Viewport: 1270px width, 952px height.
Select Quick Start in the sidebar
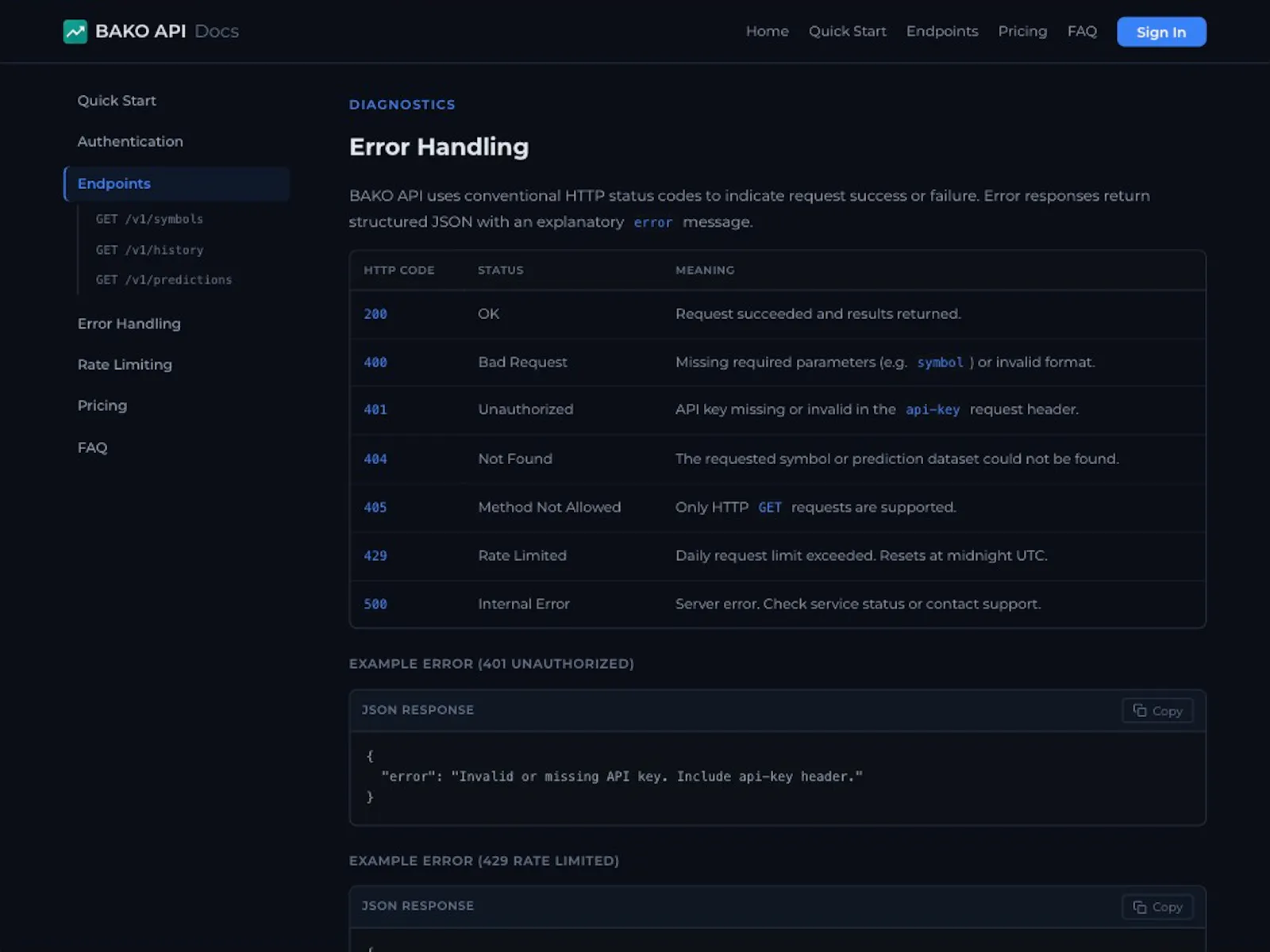pos(117,101)
